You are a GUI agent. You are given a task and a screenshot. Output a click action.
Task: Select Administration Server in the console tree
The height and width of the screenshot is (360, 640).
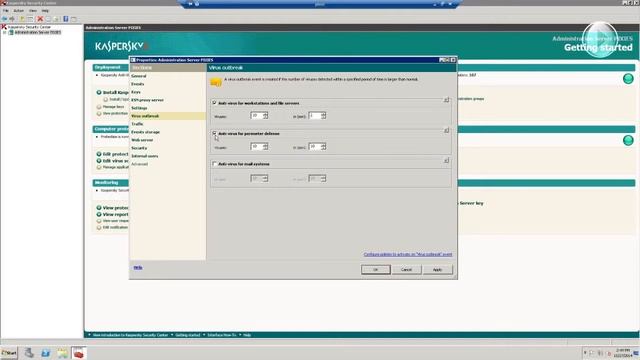(x=38, y=32)
